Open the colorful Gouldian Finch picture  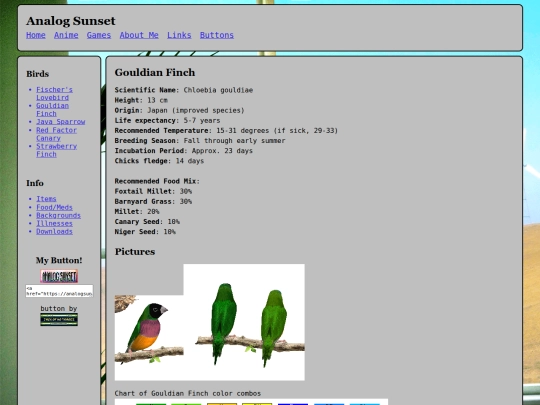pyautogui.click(x=149, y=338)
